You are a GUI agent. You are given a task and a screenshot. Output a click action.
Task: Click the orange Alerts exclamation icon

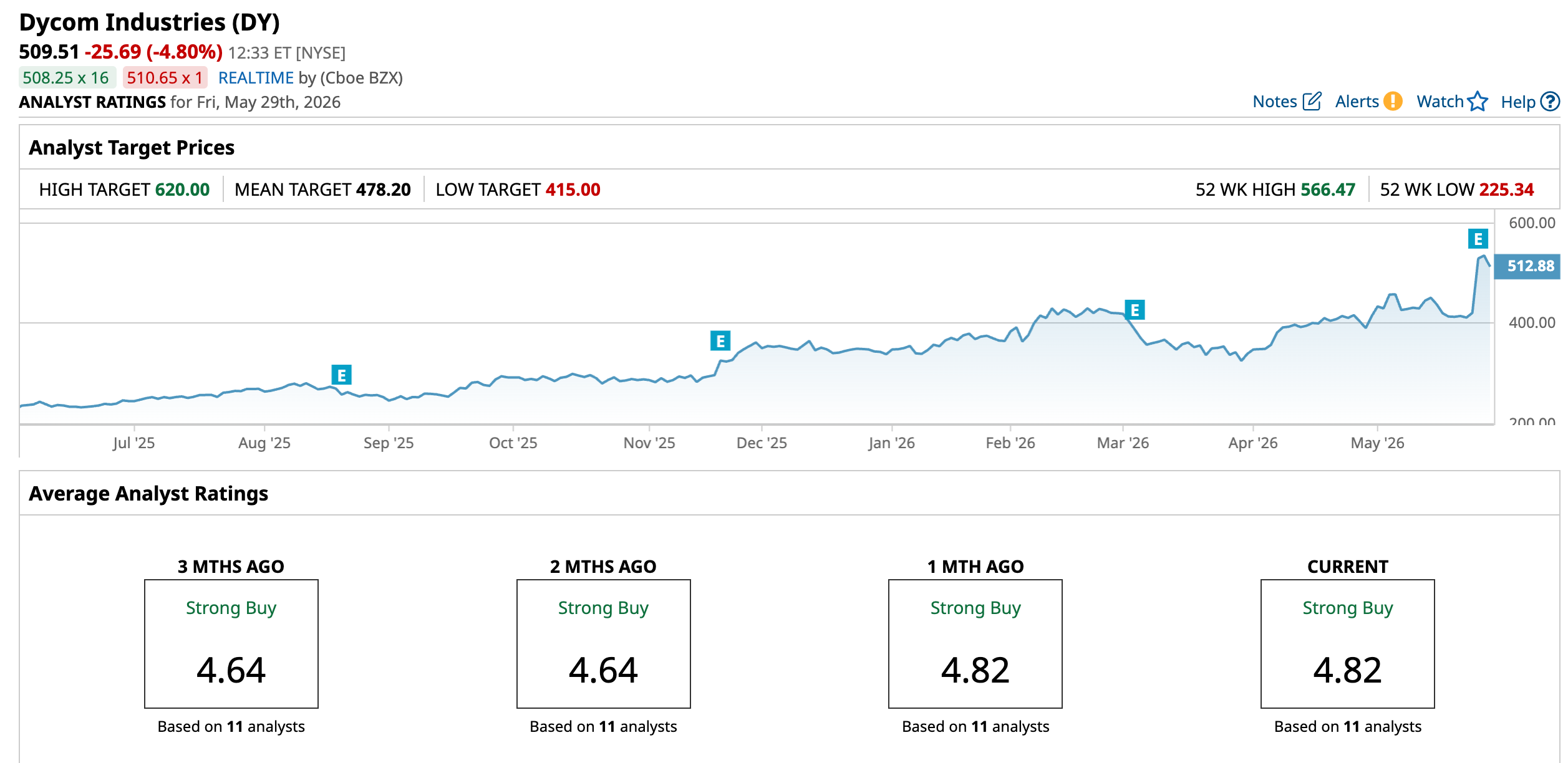click(x=1392, y=102)
